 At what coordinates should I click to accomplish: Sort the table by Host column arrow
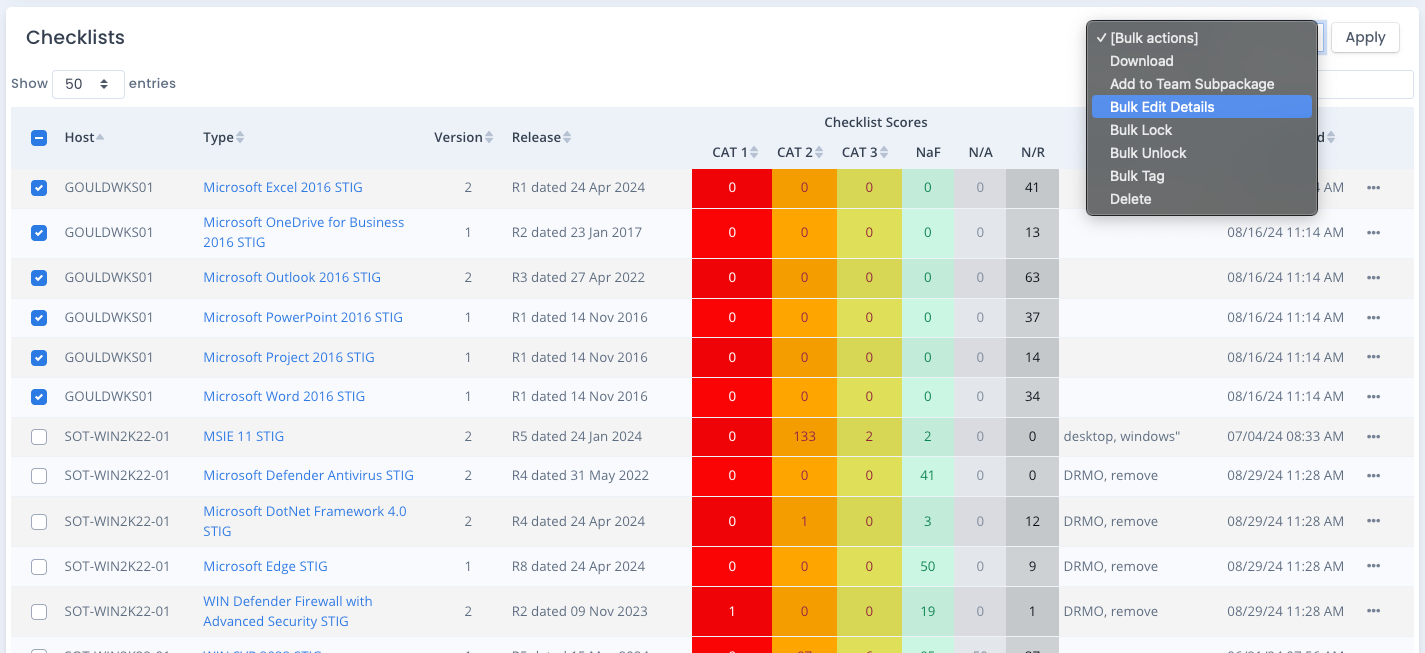coord(100,137)
